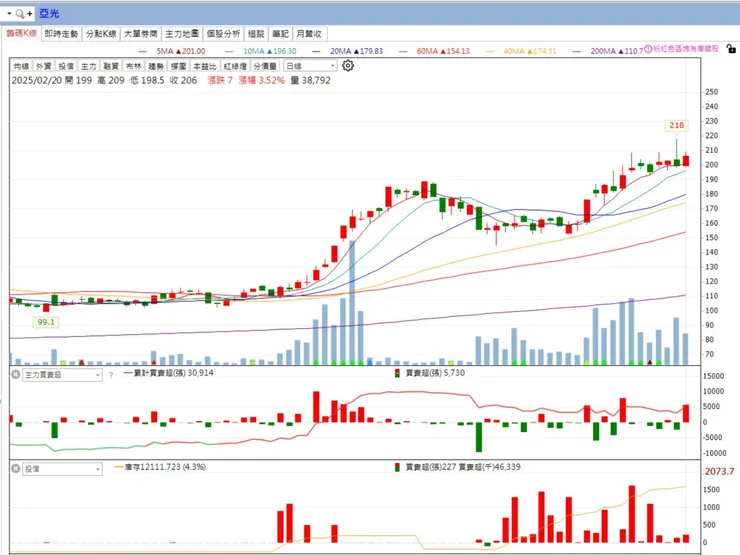740x555 pixels.
Task: Toggle the 本益比 overlay button
Action: pyautogui.click(x=205, y=66)
